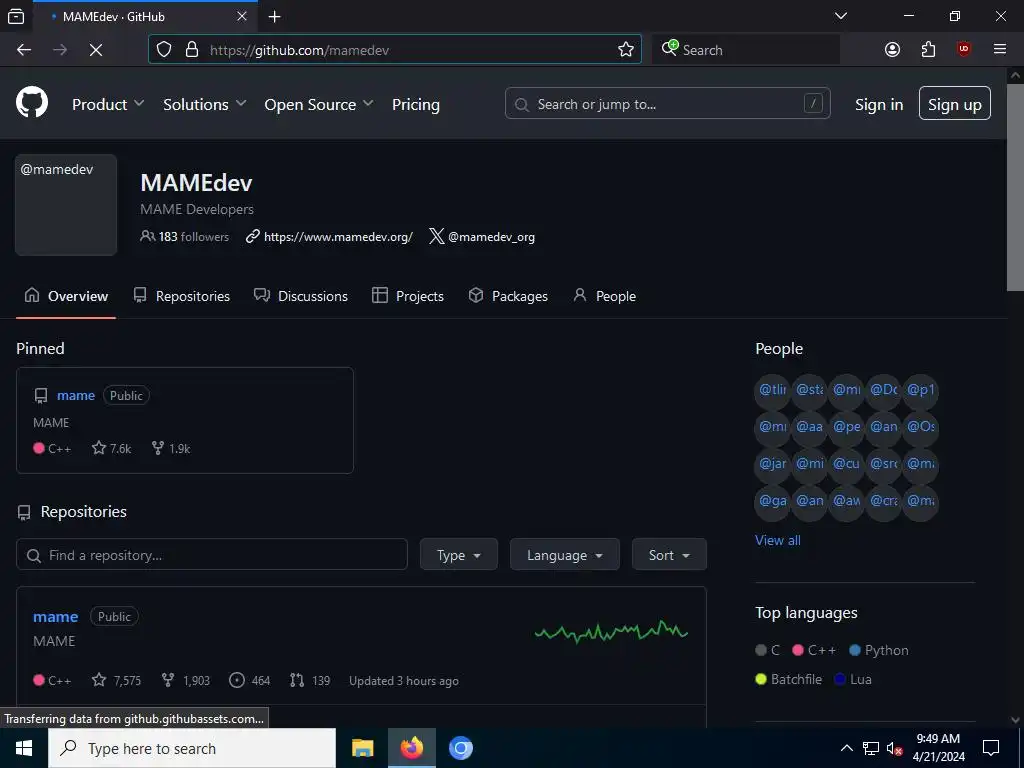Screen dimensions: 1024x768
Task: Click the Sign up button
Action: pos(955,103)
